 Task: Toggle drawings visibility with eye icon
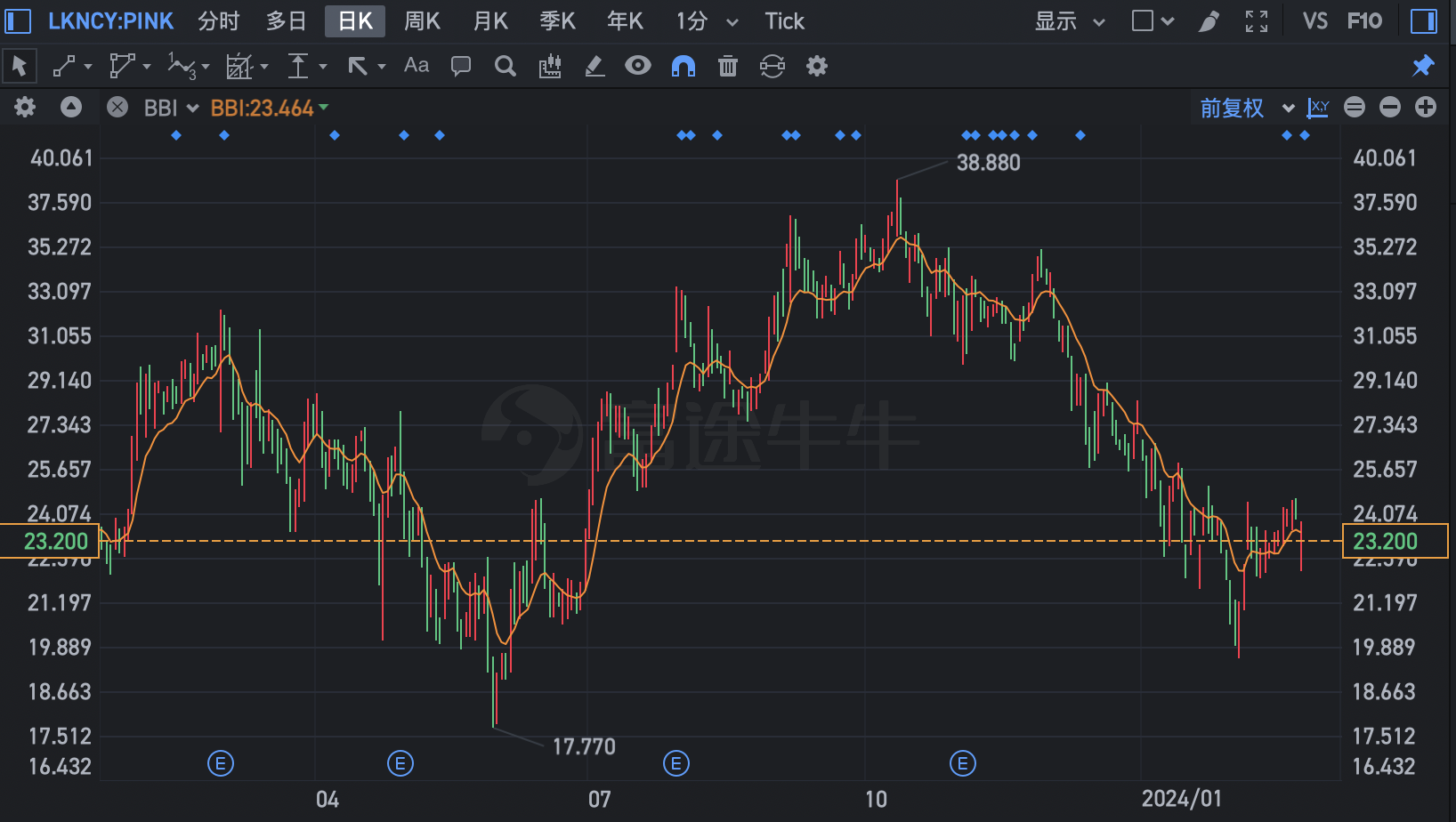[x=638, y=66]
